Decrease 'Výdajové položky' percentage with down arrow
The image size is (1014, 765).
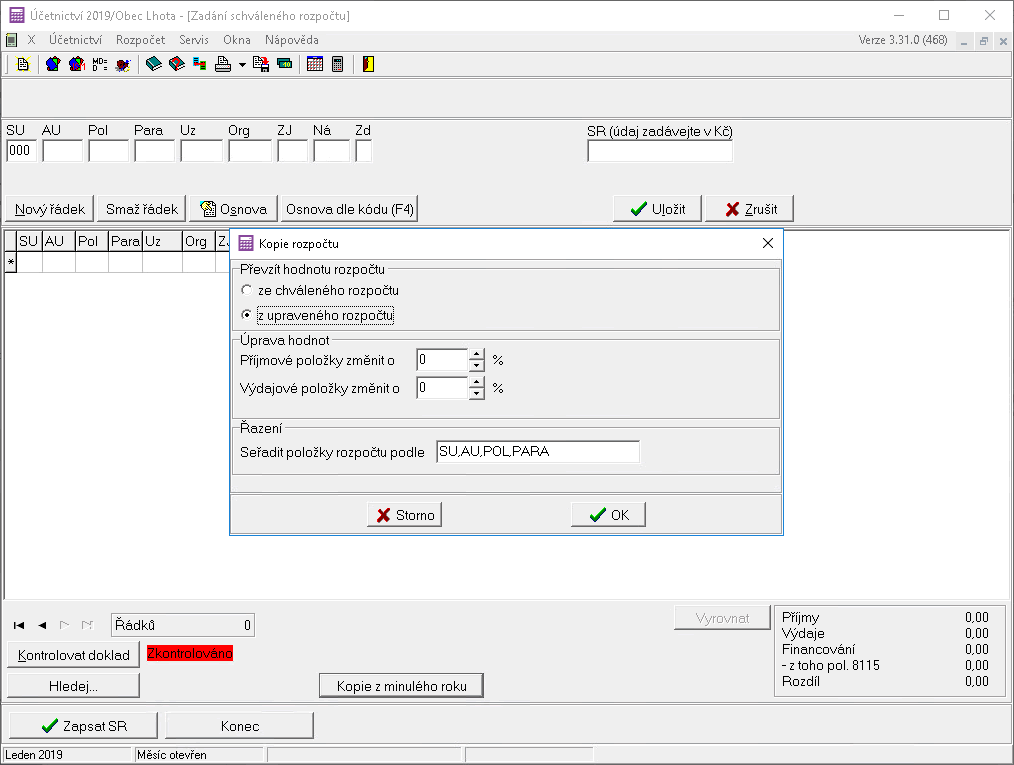(477, 393)
